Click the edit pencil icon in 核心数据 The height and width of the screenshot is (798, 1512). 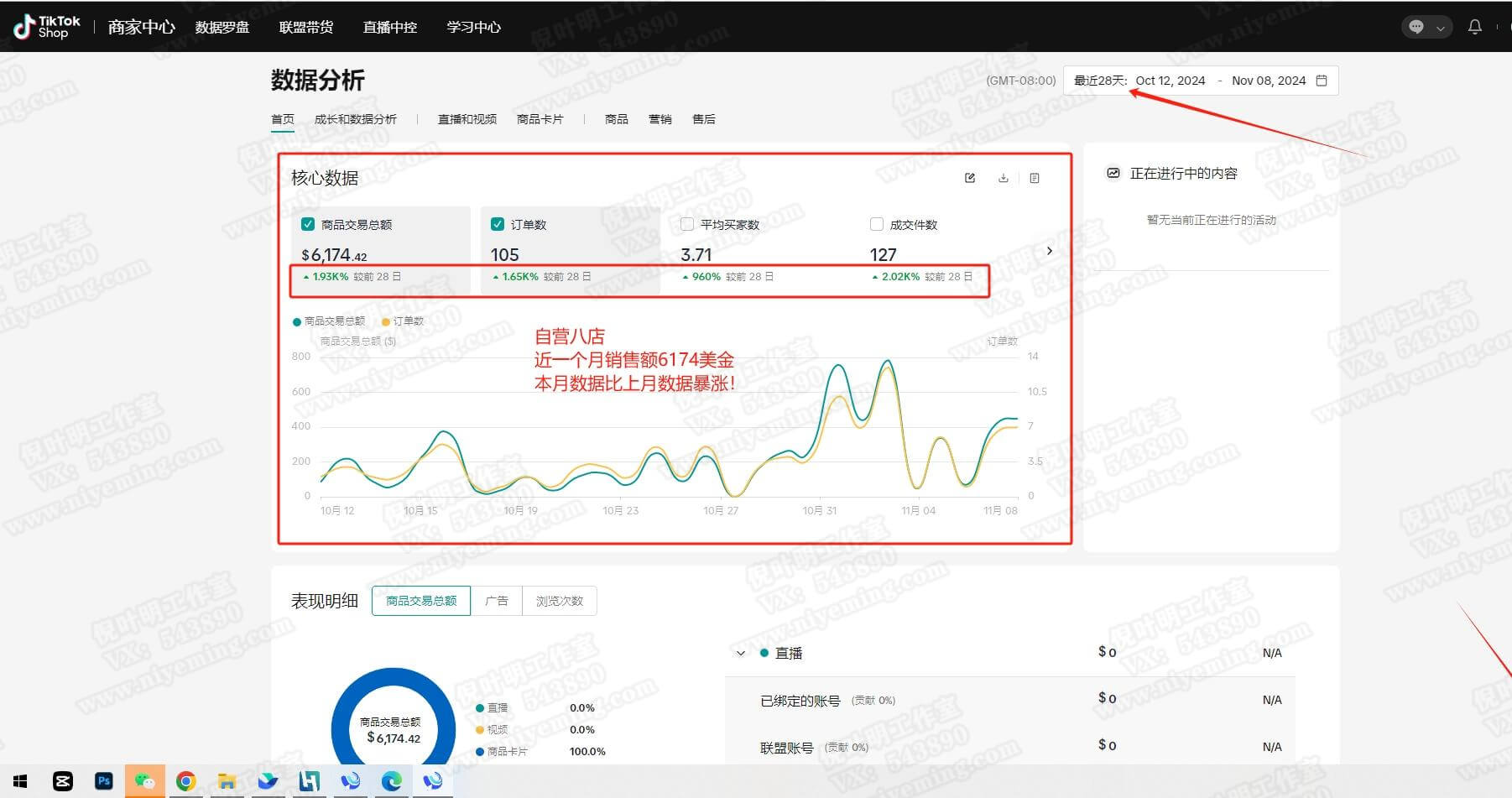pos(970,178)
